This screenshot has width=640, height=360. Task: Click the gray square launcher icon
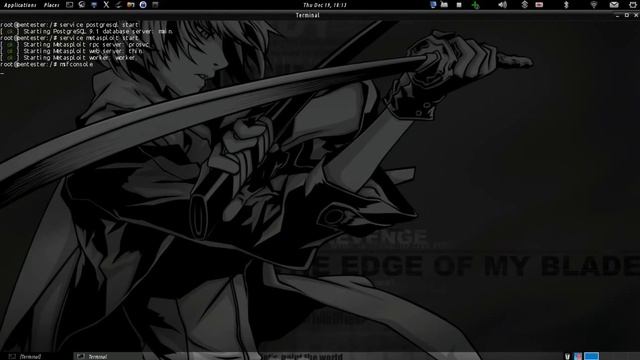(x=155, y=5)
